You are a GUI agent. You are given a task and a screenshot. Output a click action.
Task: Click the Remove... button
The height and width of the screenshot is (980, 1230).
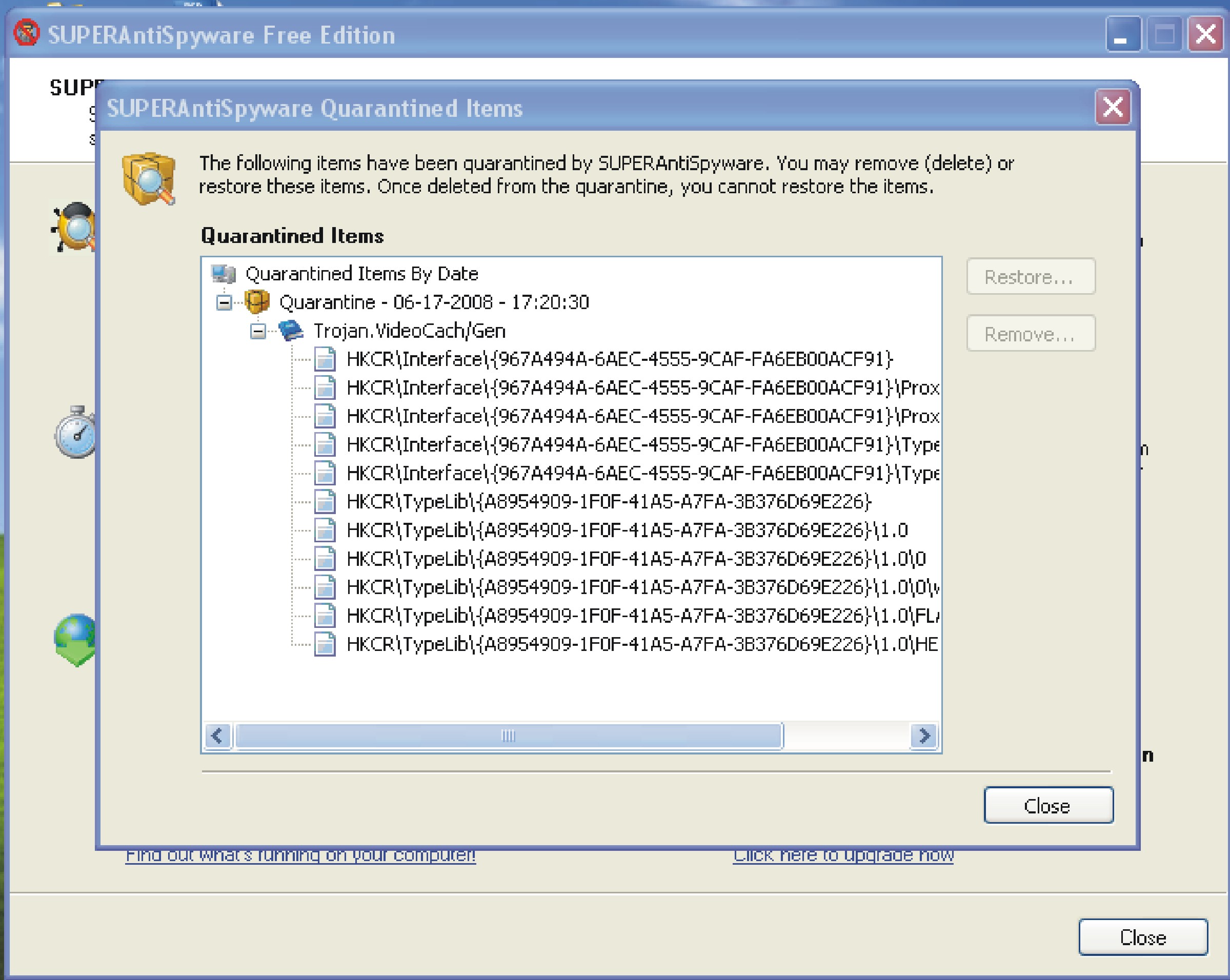pyautogui.click(x=1031, y=334)
